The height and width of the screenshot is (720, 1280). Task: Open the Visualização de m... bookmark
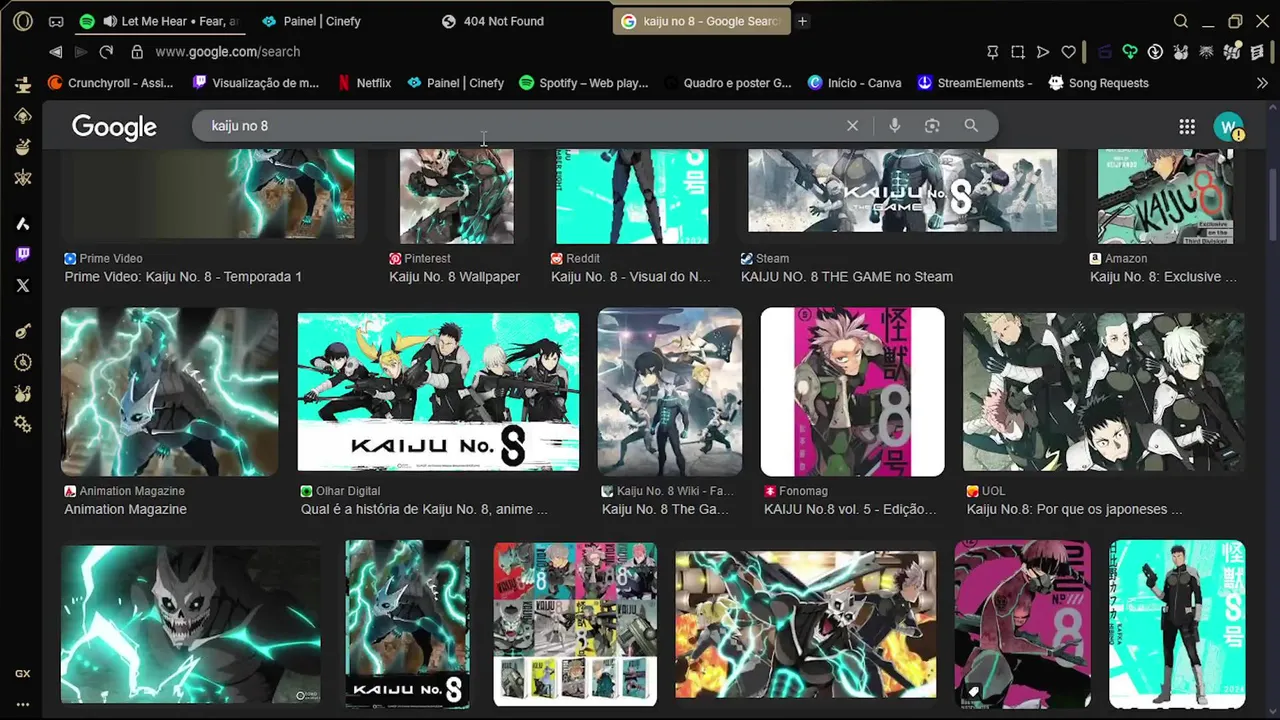pos(256,83)
